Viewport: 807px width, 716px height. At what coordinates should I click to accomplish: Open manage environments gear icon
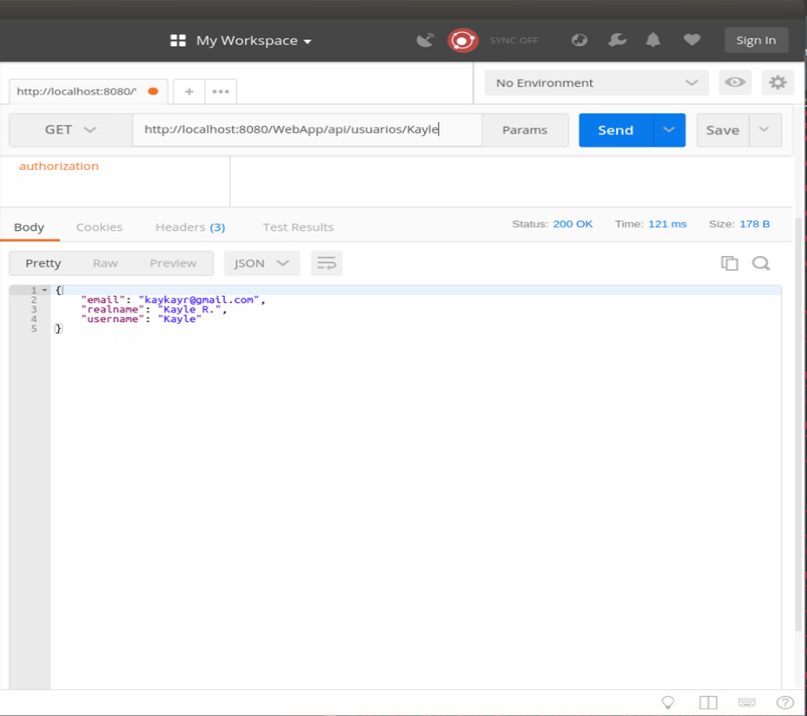click(x=777, y=82)
